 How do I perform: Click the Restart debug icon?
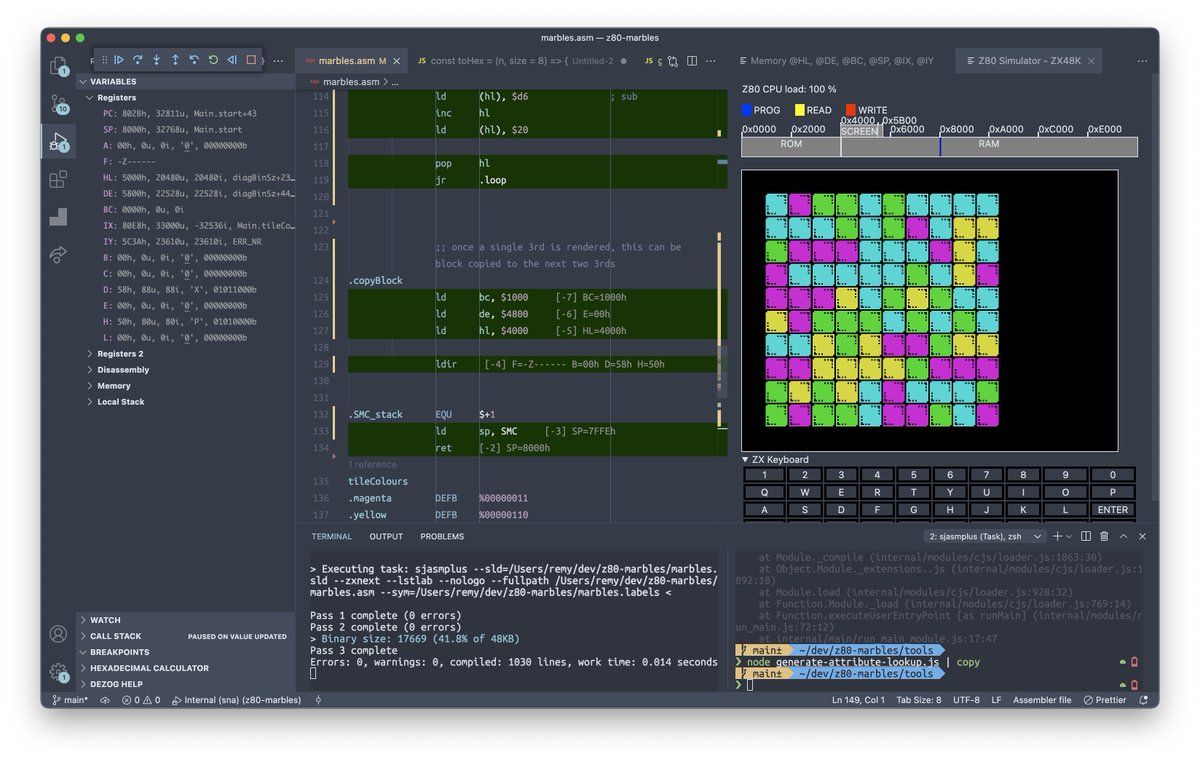coord(213,60)
